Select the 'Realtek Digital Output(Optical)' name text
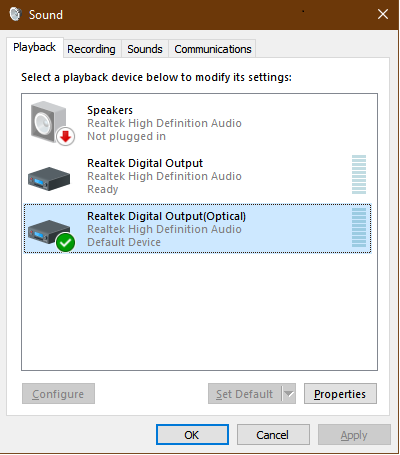Screen dimensions: 400x455 point(166,216)
